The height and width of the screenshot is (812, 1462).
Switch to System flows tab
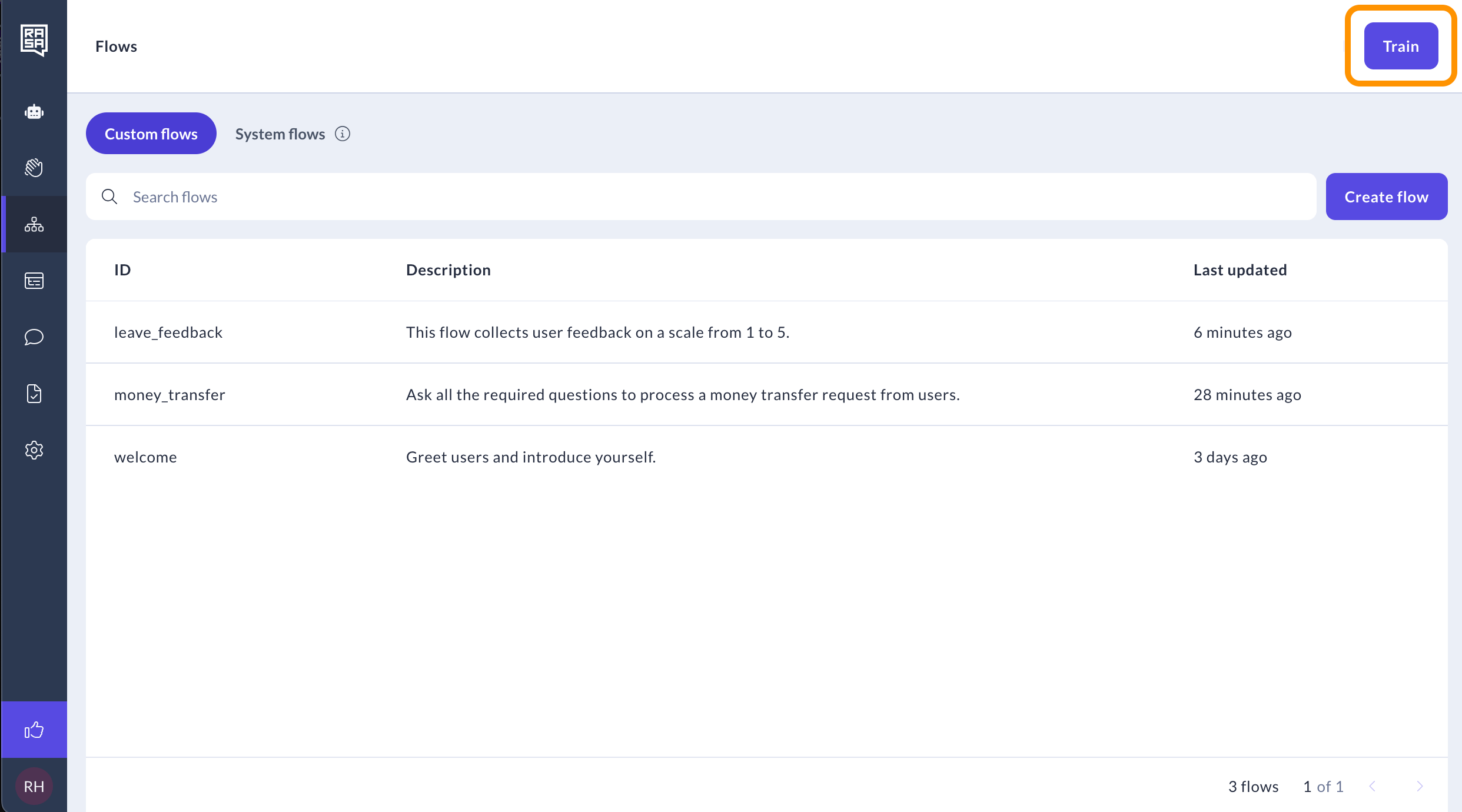280,134
